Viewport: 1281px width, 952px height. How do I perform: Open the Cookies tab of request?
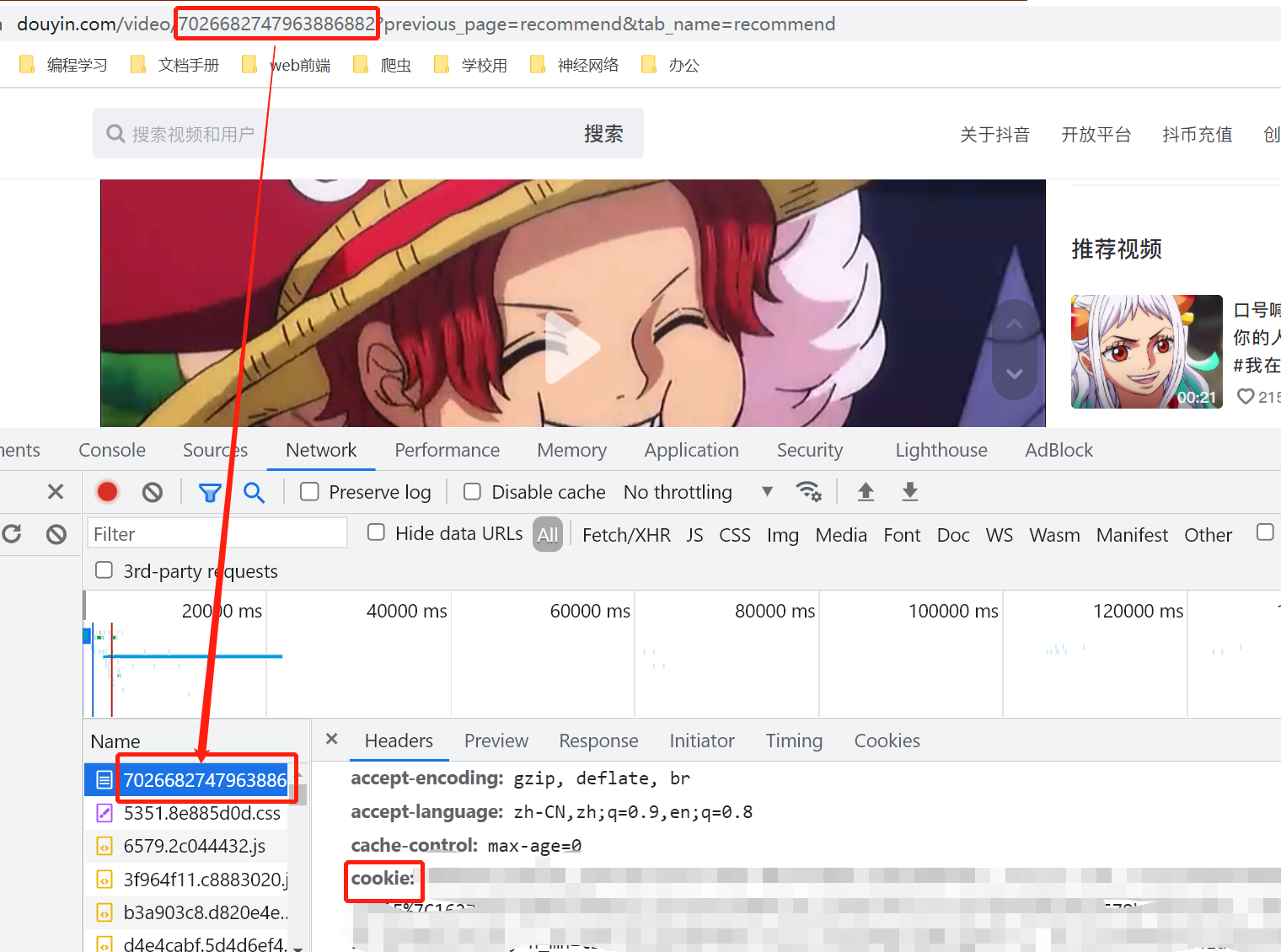887,741
